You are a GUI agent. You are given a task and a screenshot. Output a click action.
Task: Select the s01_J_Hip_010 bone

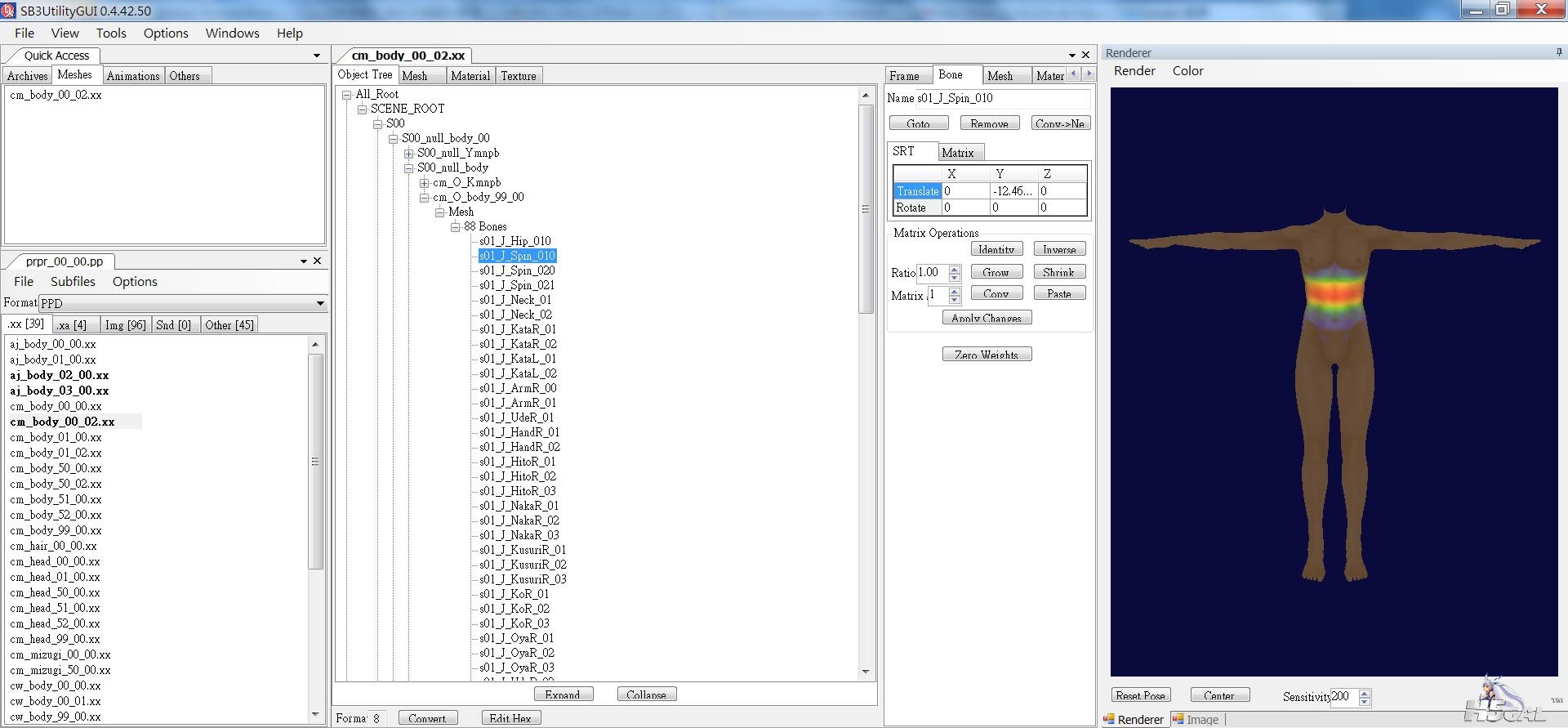click(515, 241)
